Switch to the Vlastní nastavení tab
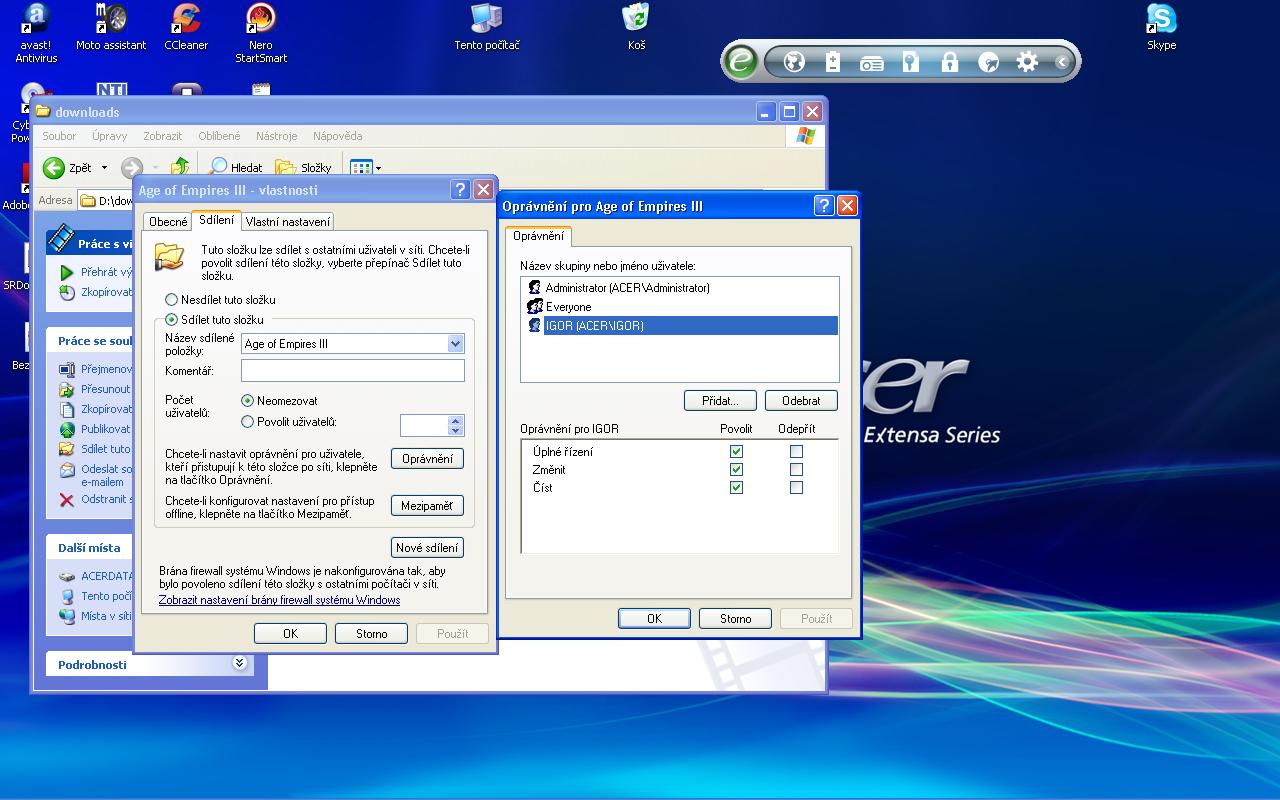 [x=287, y=222]
